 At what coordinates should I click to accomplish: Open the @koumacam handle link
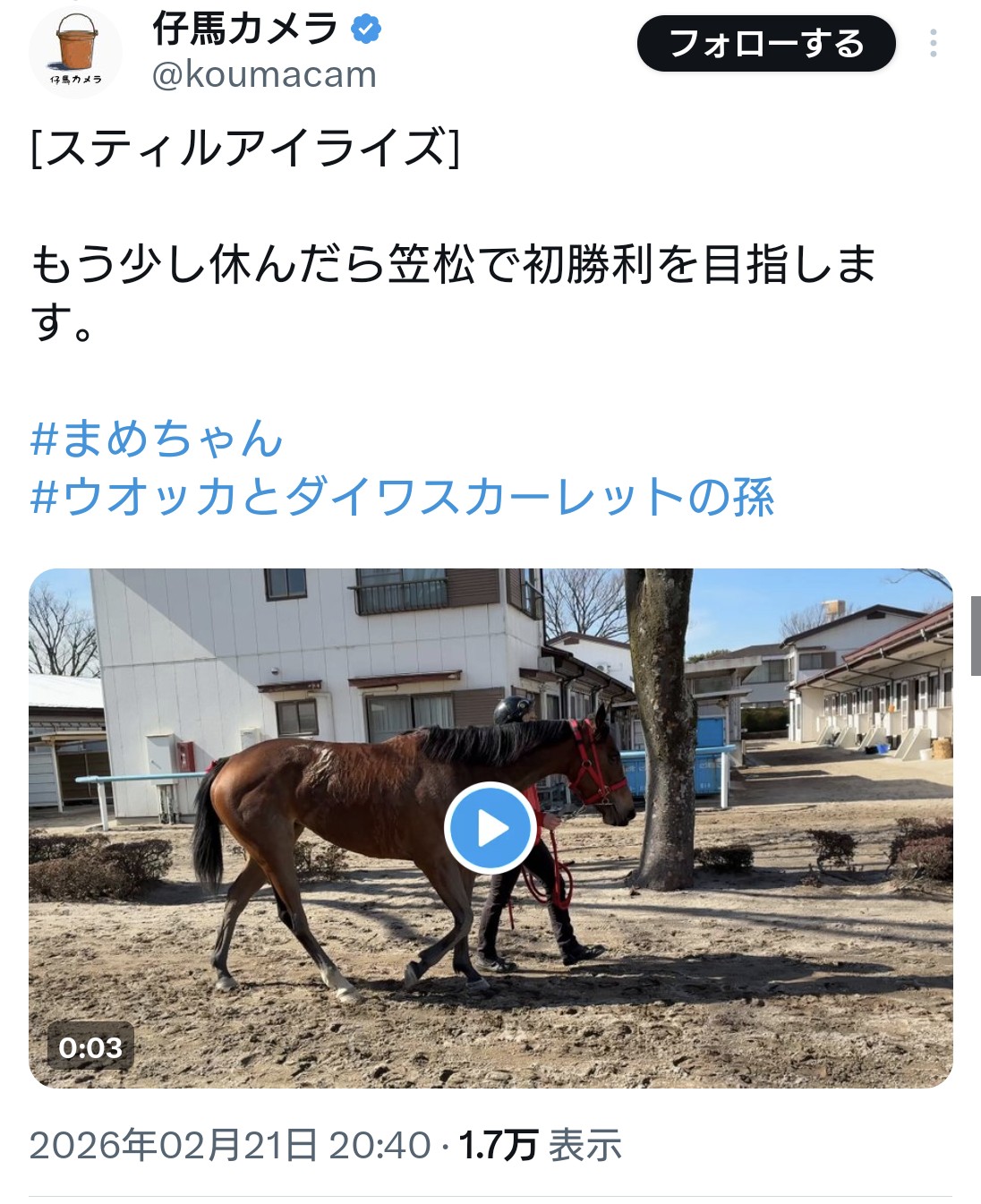pyautogui.click(x=264, y=75)
